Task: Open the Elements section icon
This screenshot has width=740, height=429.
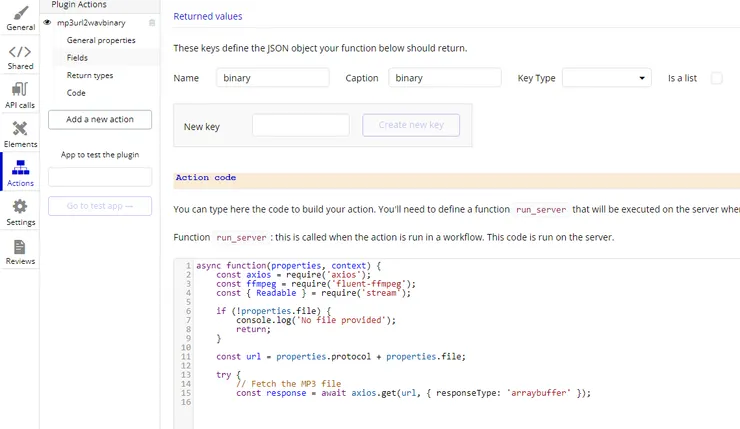Action: click(x=20, y=129)
